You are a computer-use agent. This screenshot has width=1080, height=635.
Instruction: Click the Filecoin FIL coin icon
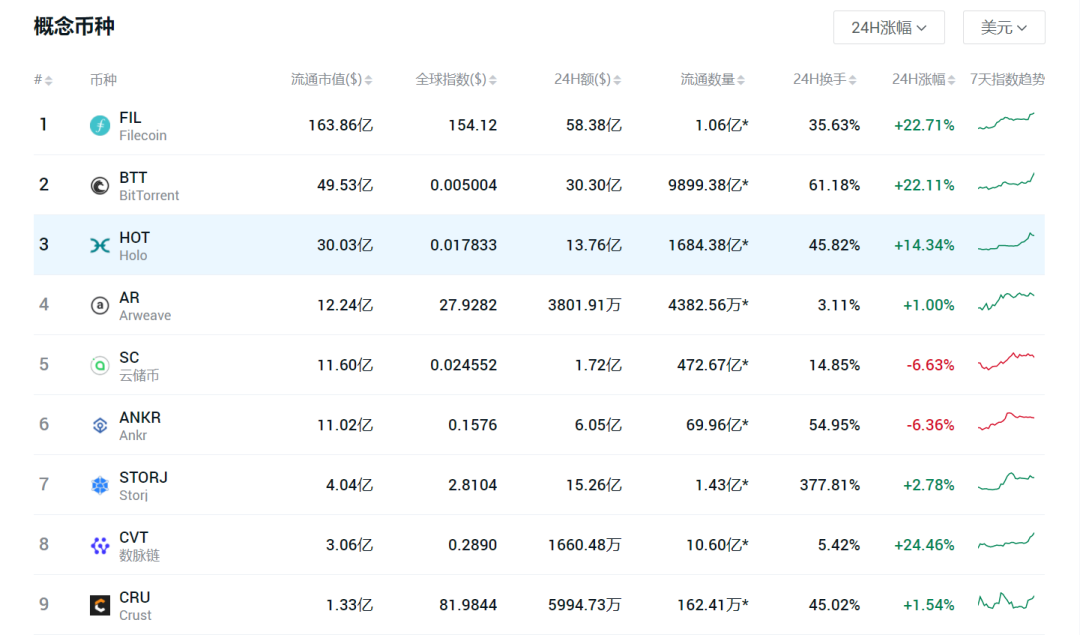(100, 125)
